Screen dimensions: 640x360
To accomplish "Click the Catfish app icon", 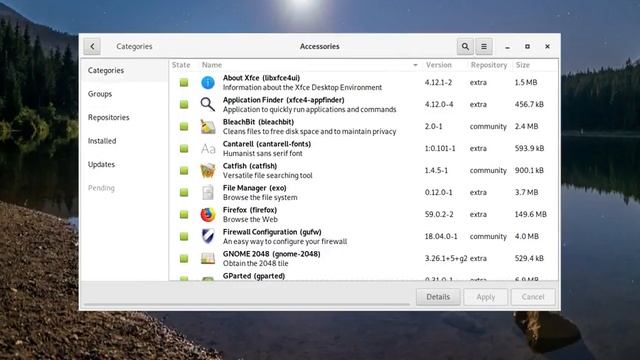I will coord(208,171).
